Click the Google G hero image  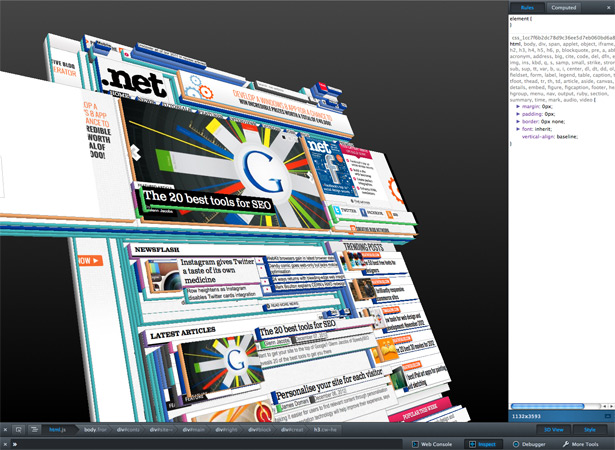point(263,172)
